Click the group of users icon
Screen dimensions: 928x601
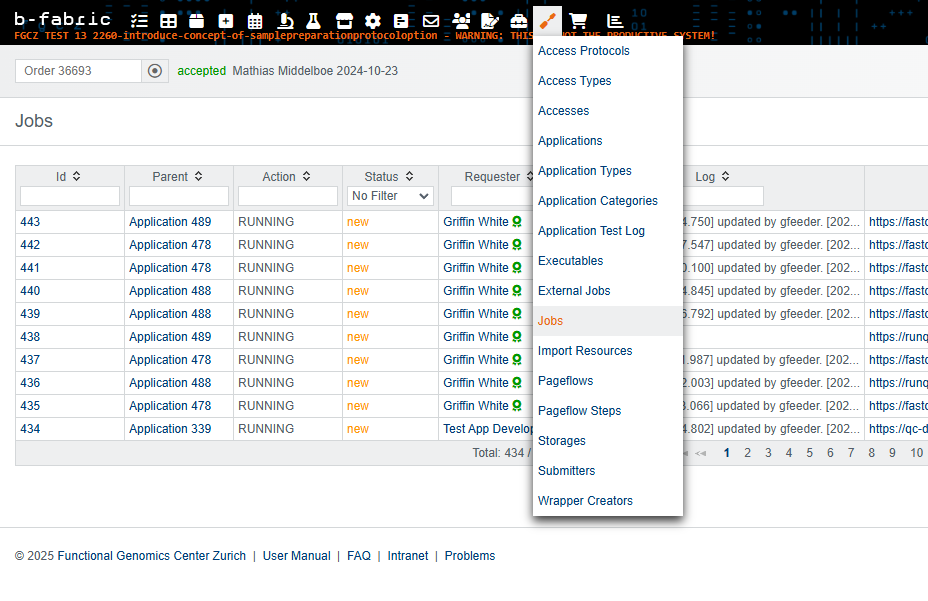click(461, 20)
